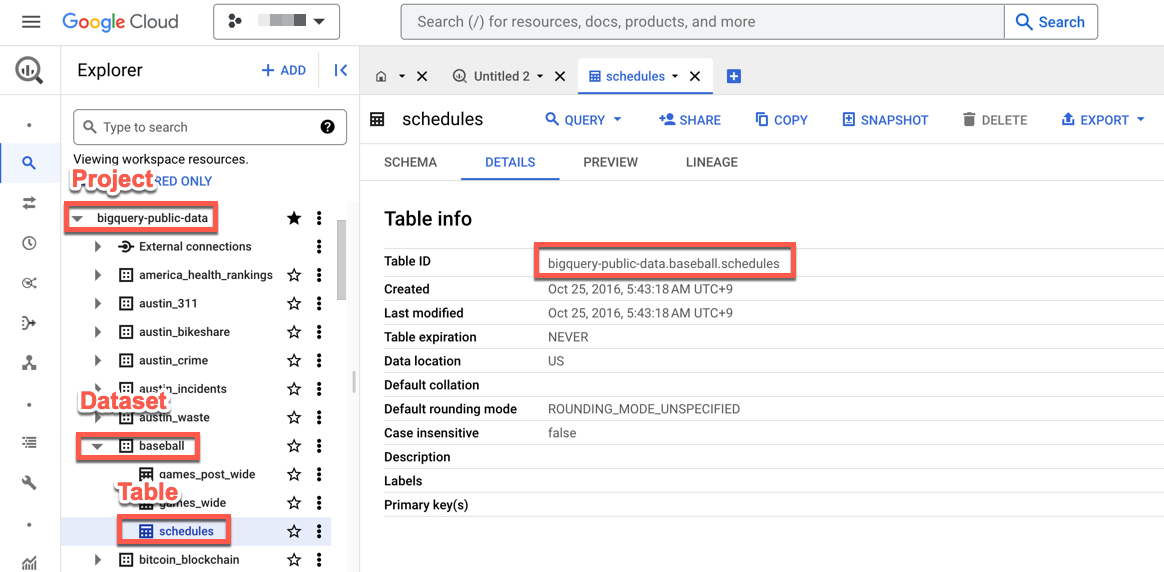
Task: Open Data transfers arrows sidebar icon
Action: point(30,203)
